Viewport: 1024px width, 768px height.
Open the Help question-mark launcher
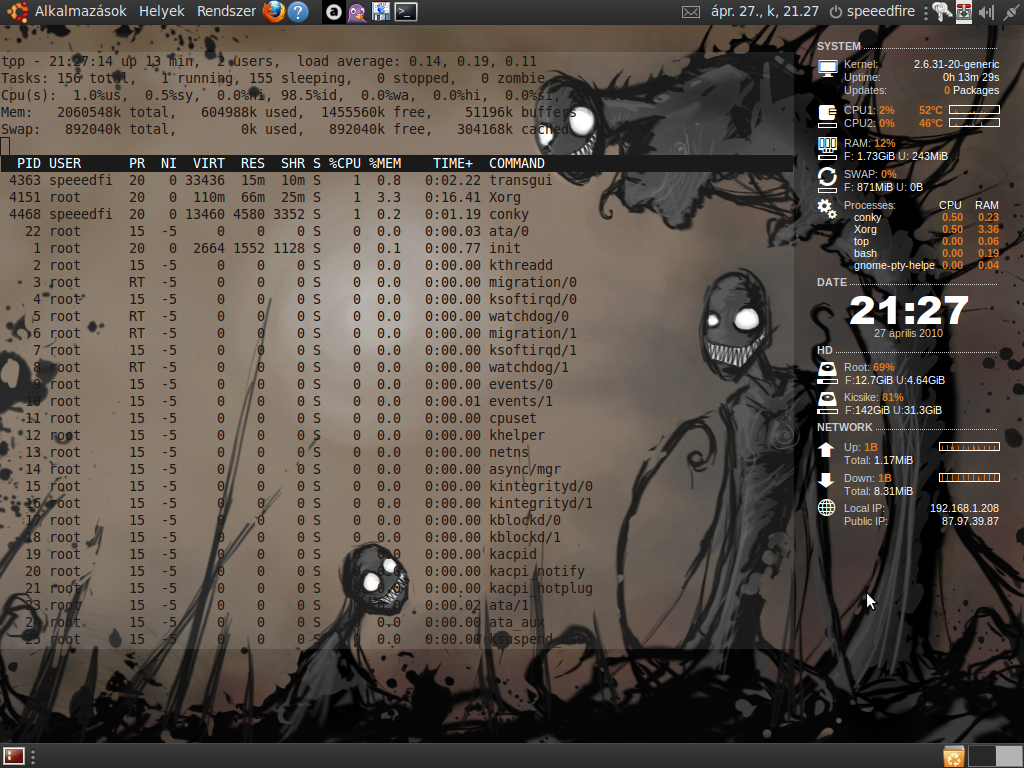(x=298, y=11)
